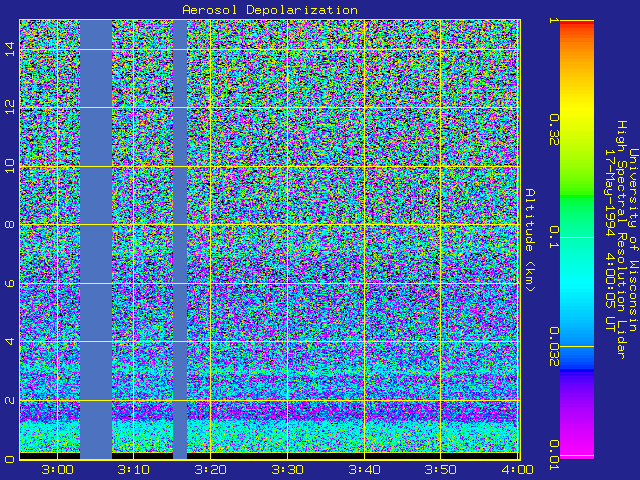Pick the red region of the colorbar

[577, 25]
